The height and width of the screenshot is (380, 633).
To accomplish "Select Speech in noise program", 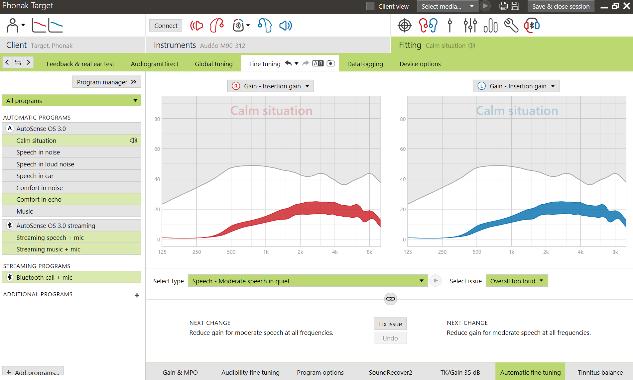I will 71,152.
